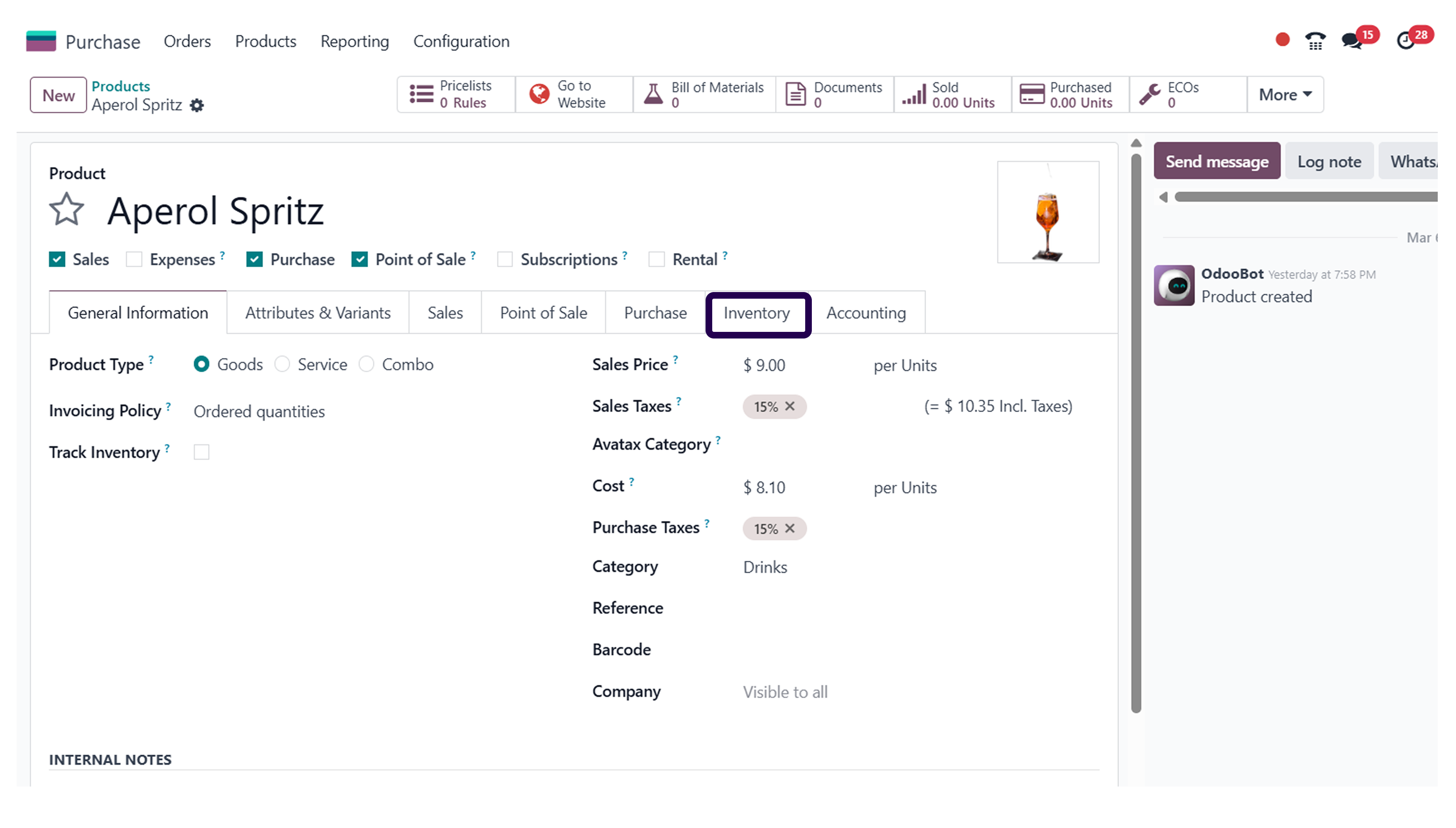Image resolution: width=1456 pixels, height=828 pixels.
Task: Switch to the Accounting tab
Action: pos(866,313)
